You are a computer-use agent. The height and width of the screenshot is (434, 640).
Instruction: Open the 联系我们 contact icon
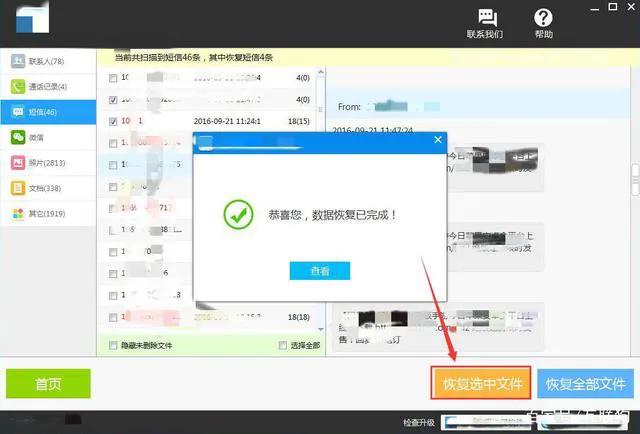(485, 24)
